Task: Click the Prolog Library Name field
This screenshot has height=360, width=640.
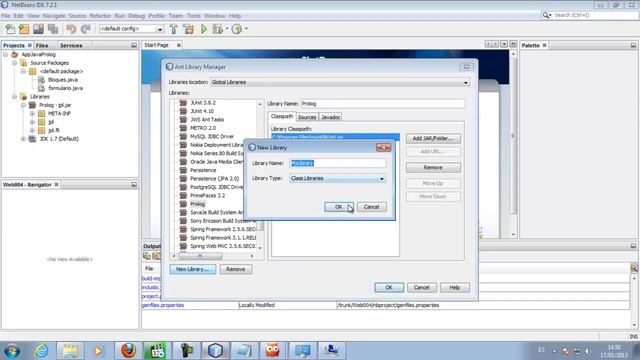Action: click(x=383, y=104)
